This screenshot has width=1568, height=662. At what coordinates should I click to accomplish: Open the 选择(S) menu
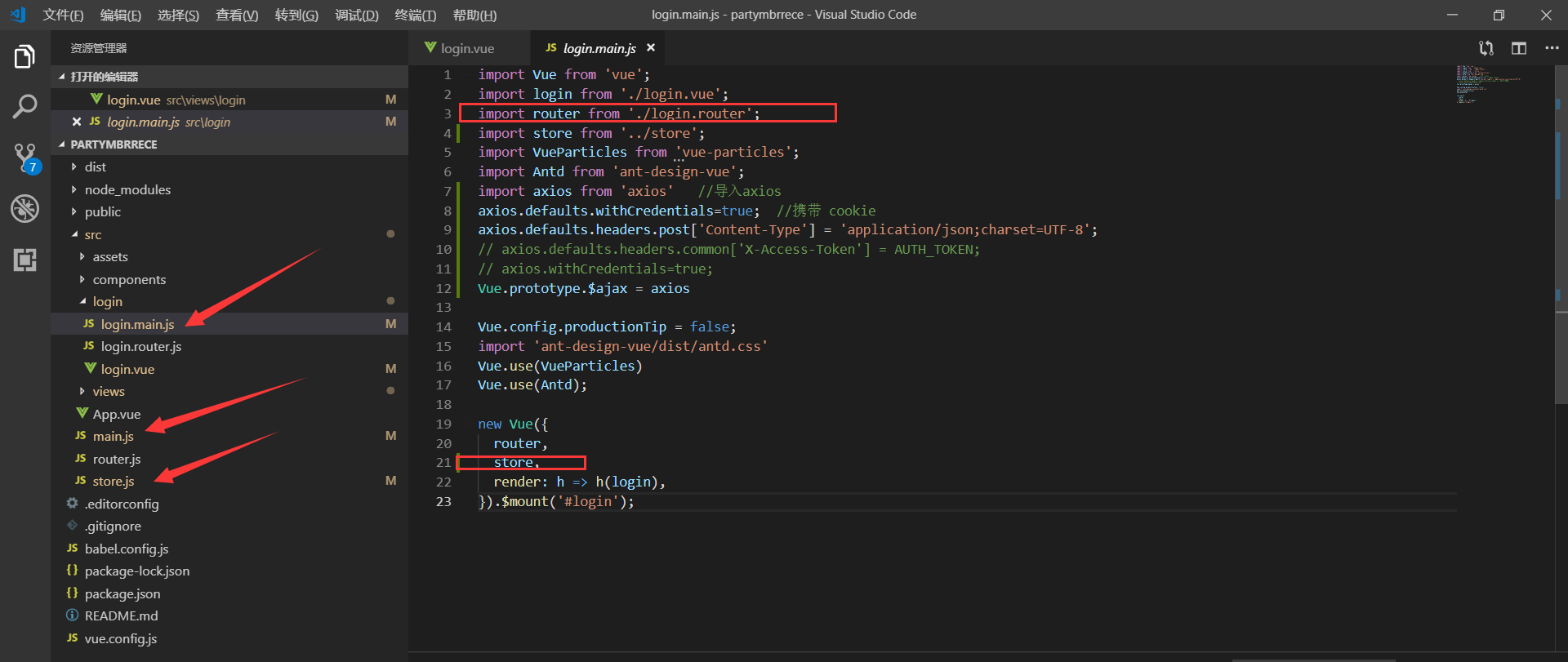coord(178,15)
